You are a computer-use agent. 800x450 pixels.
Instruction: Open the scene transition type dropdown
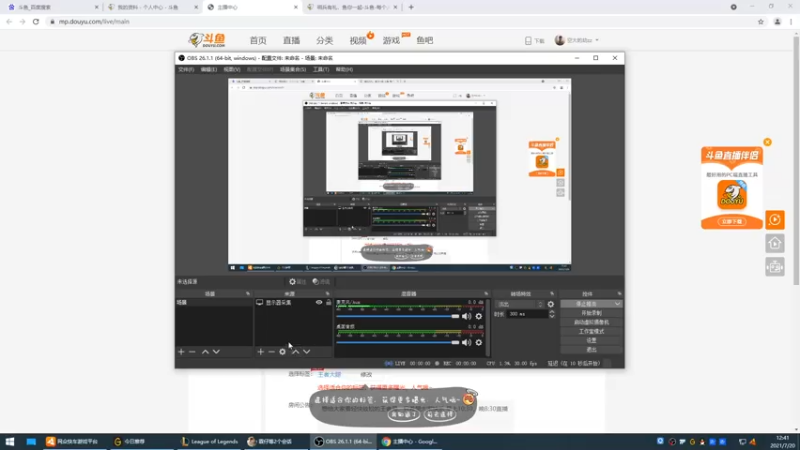[x=519, y=304]
